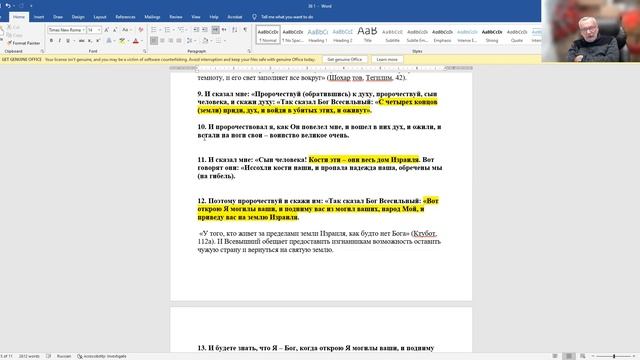The width and height of the screenshot is (640, 360).
Task: Click the Russian language indicator
Action: [64, 356]
